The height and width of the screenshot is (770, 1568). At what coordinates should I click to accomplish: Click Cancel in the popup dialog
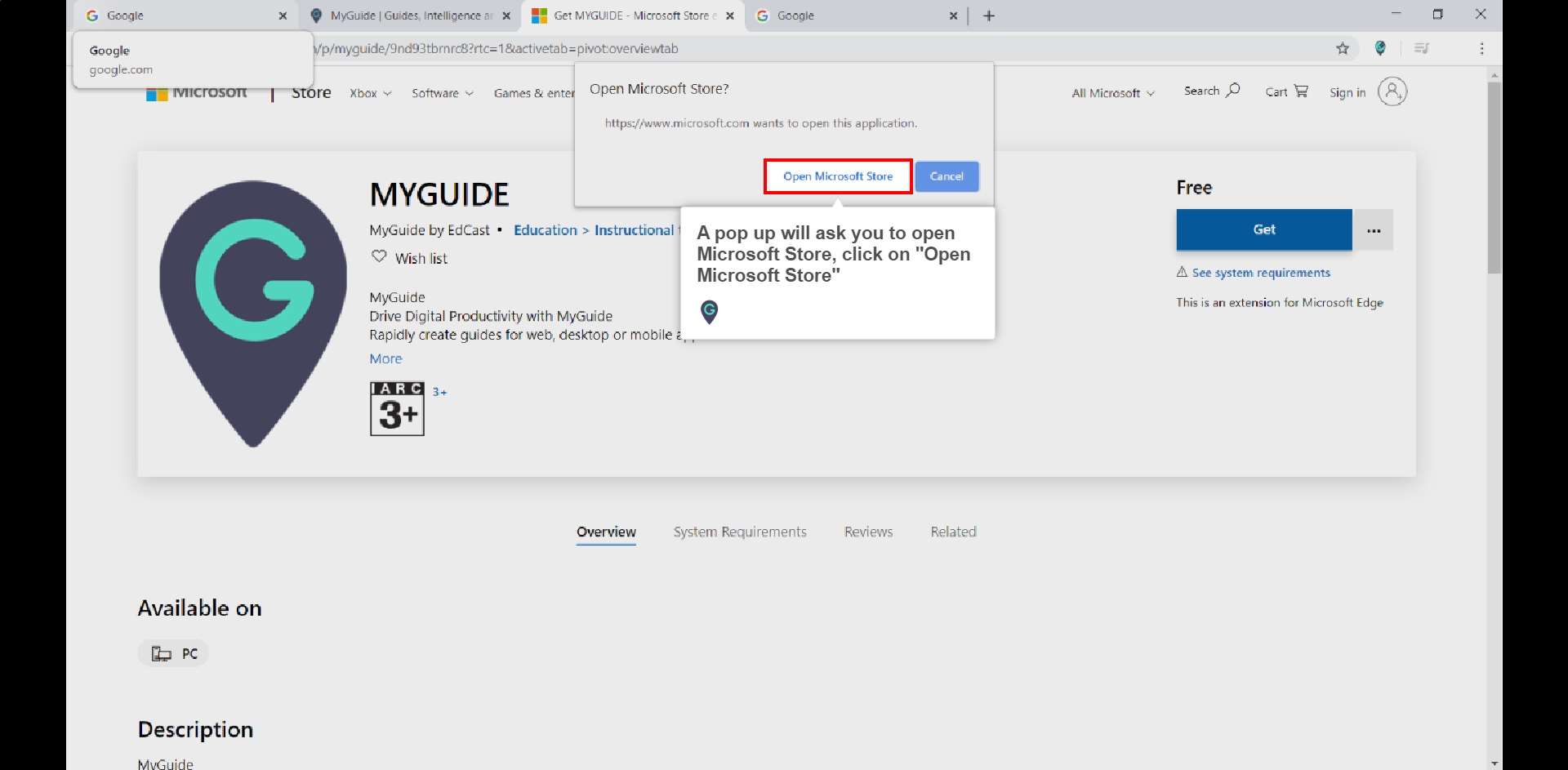[x=947, y=176]
